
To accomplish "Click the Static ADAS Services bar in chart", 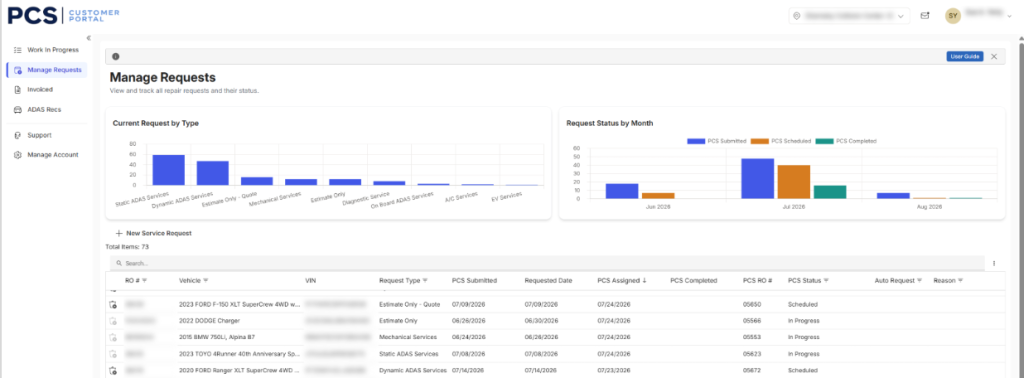I will click(168, 170).
